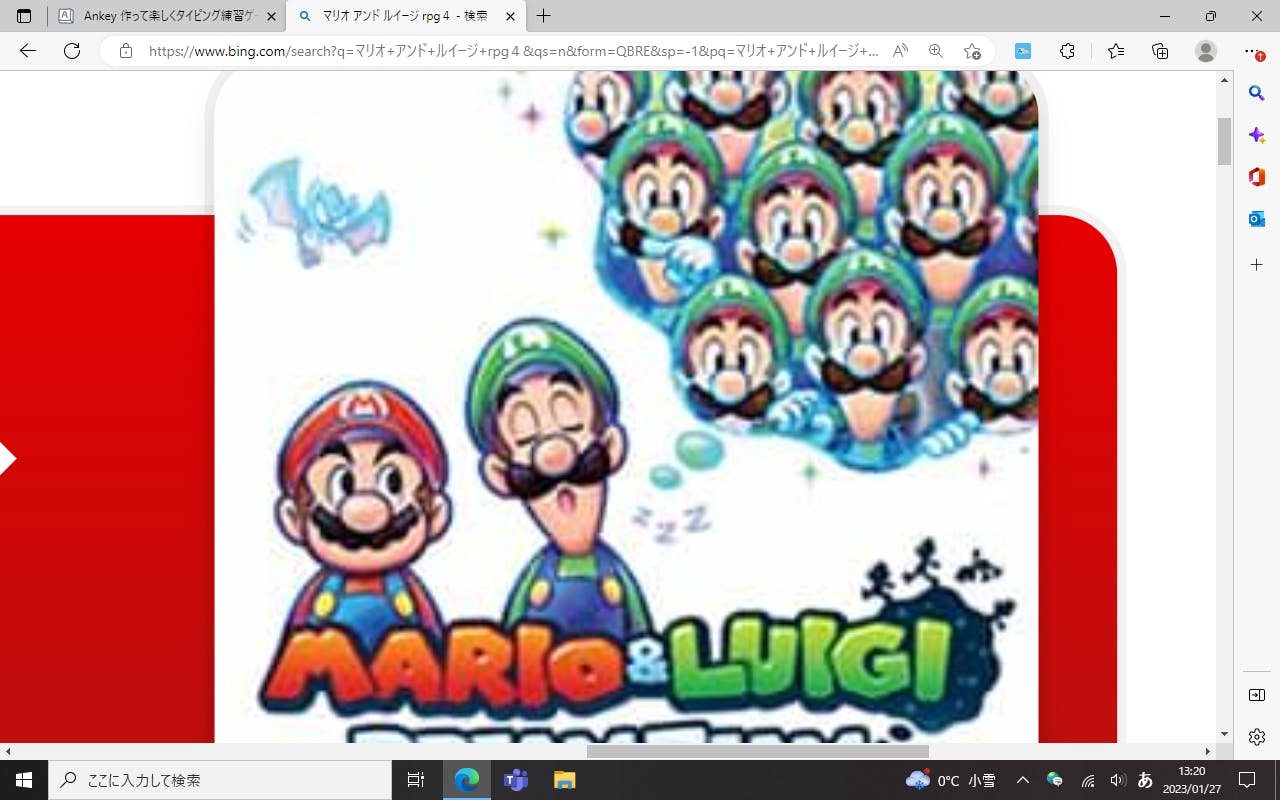1280x800 pixels.
Task: Toggle the Japanese IME input mode indicator
Action: point(1146,780)
